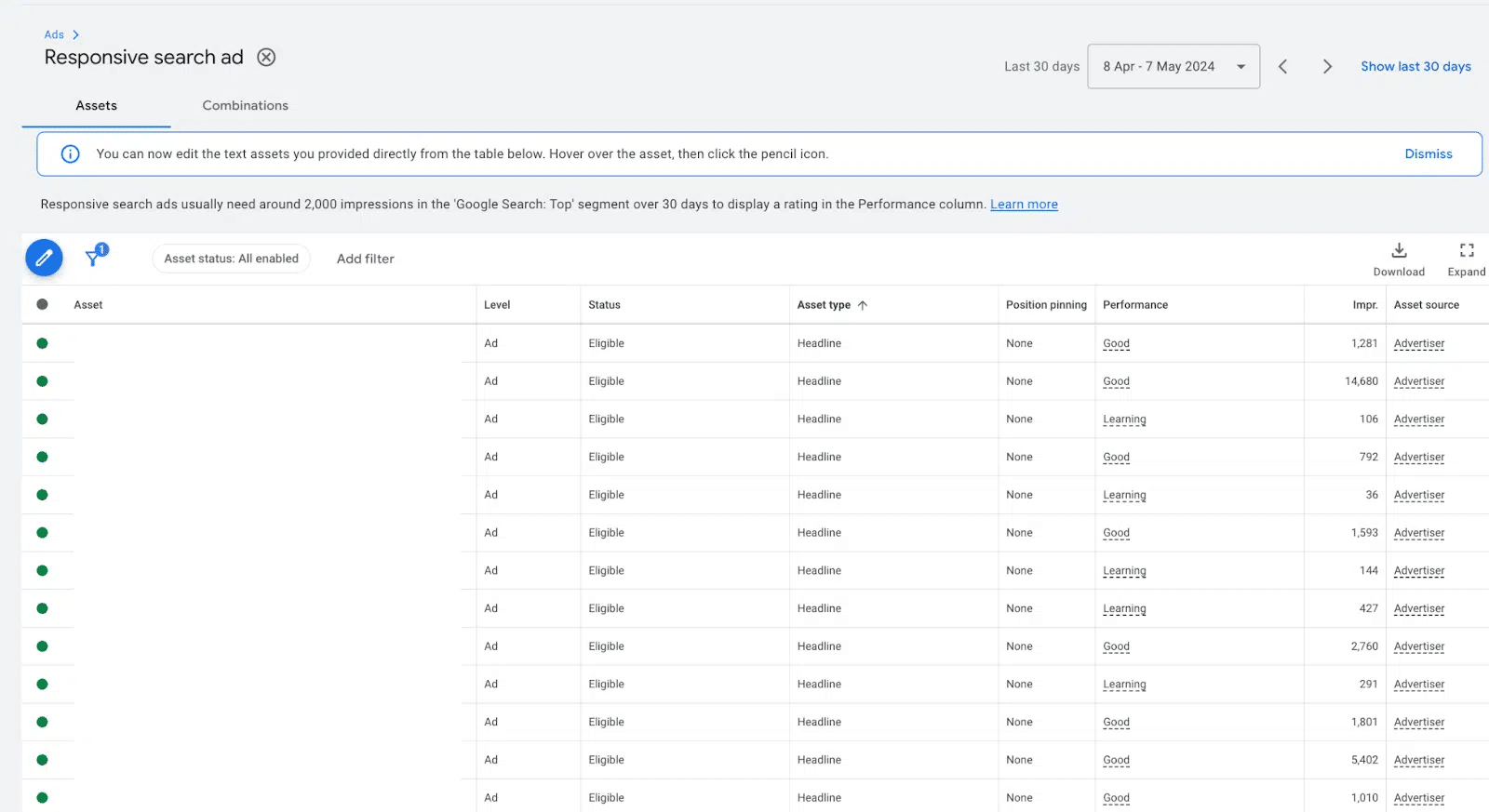Image resolution: width=1489 pixels, height=812 pixels.
Task: Click the info icon in the banner
Action: point(71,154)
